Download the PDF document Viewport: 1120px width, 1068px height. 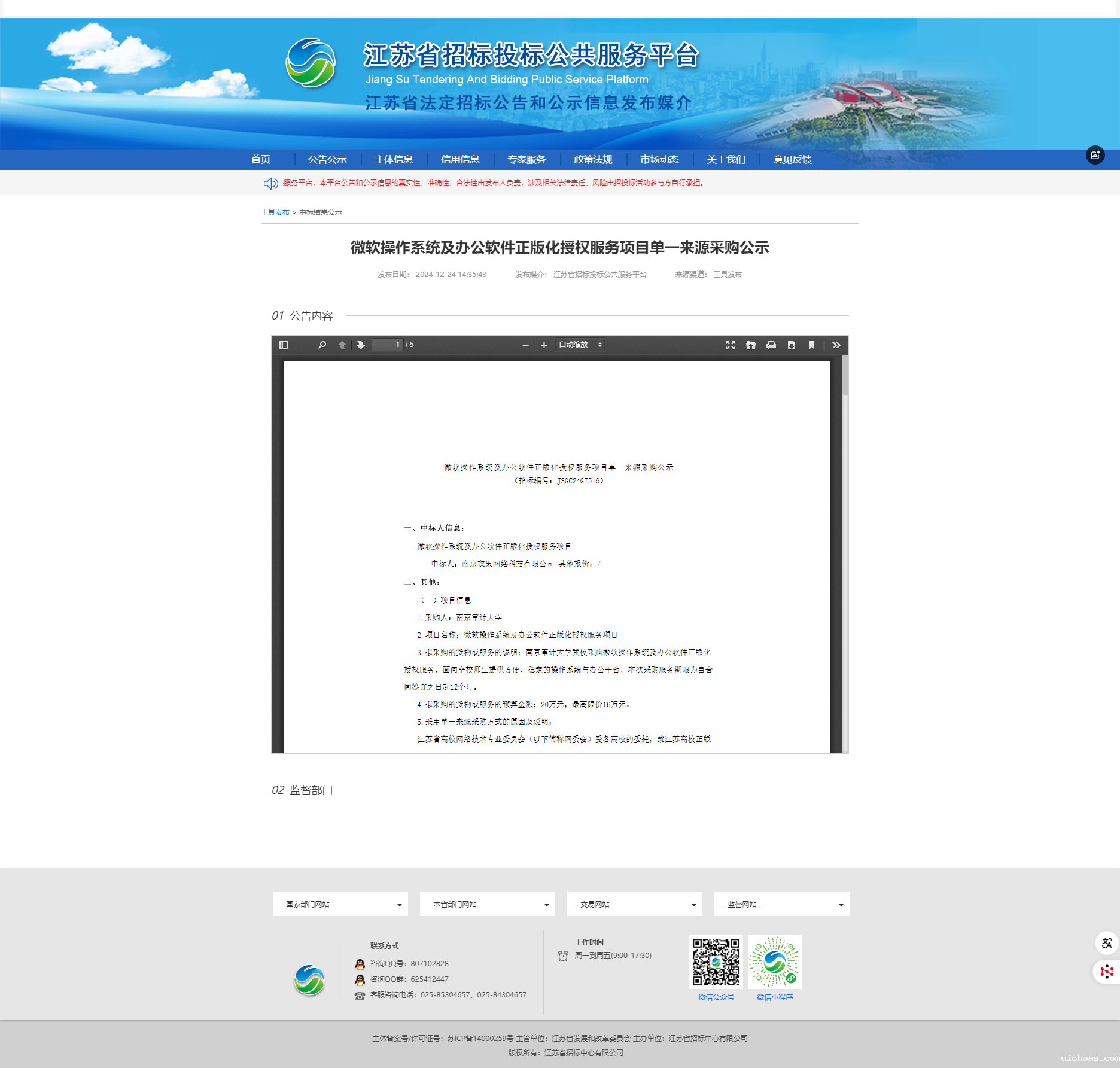point(792,345)
